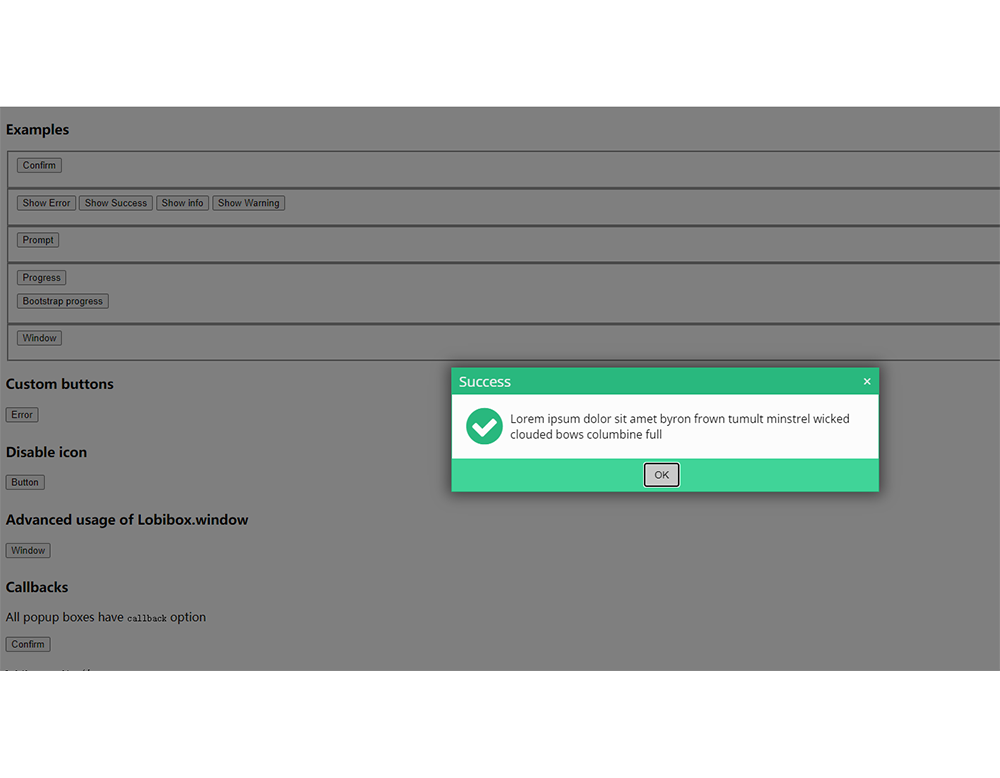Click the Callbacks heading
1000x778 pixels.
pos(37,587)
